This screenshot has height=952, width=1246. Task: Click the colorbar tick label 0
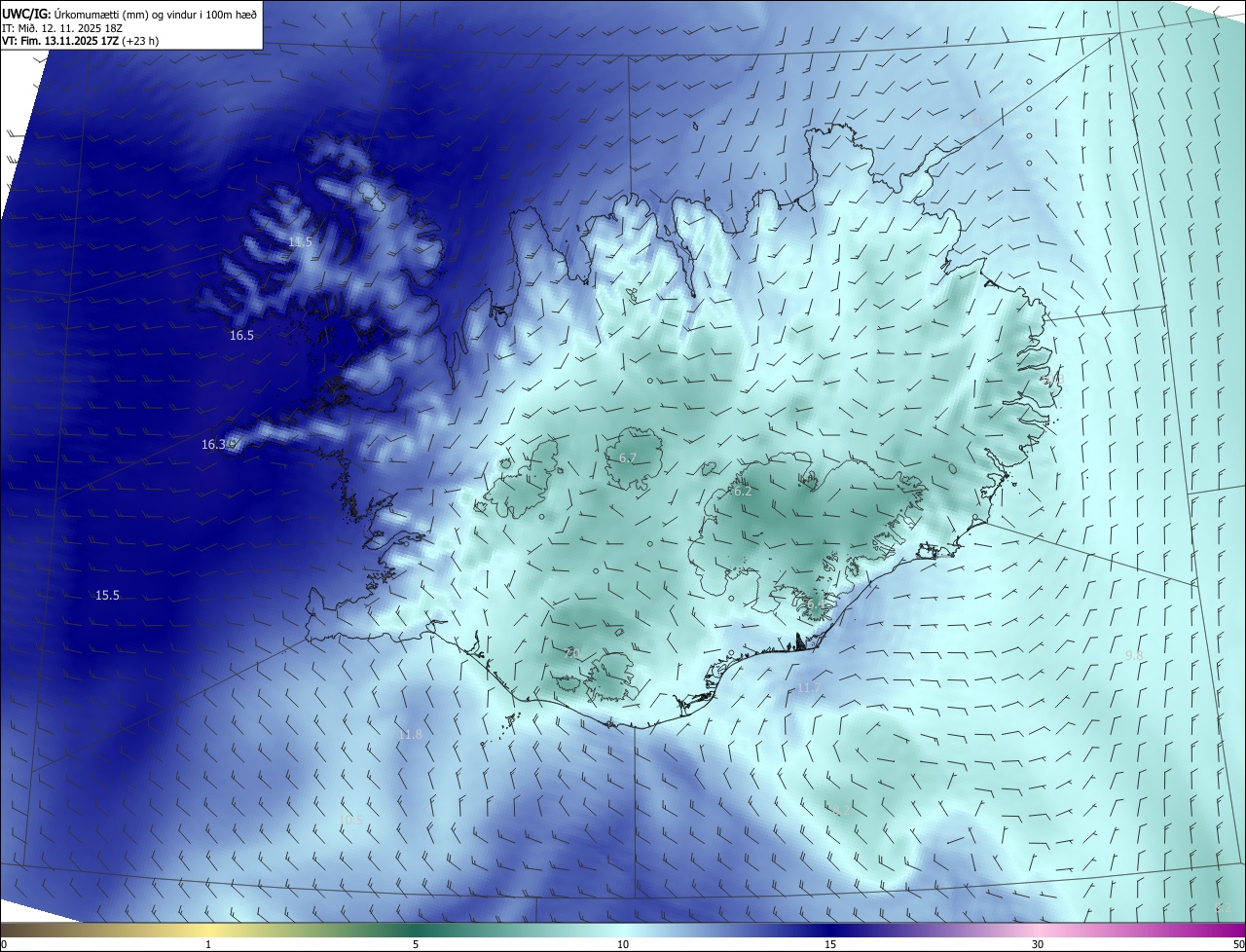(4, 944)
